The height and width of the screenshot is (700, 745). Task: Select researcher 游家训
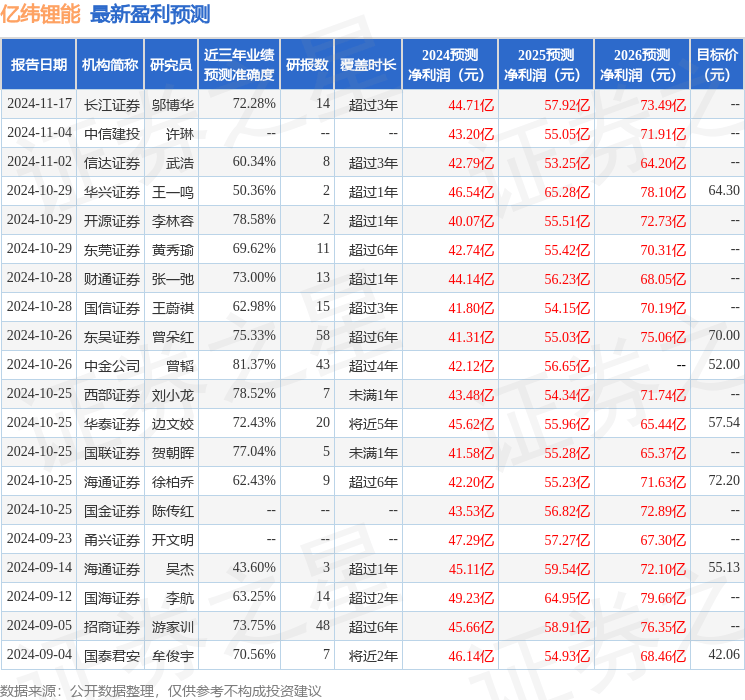pyautogui.click(x=173, y=627)
